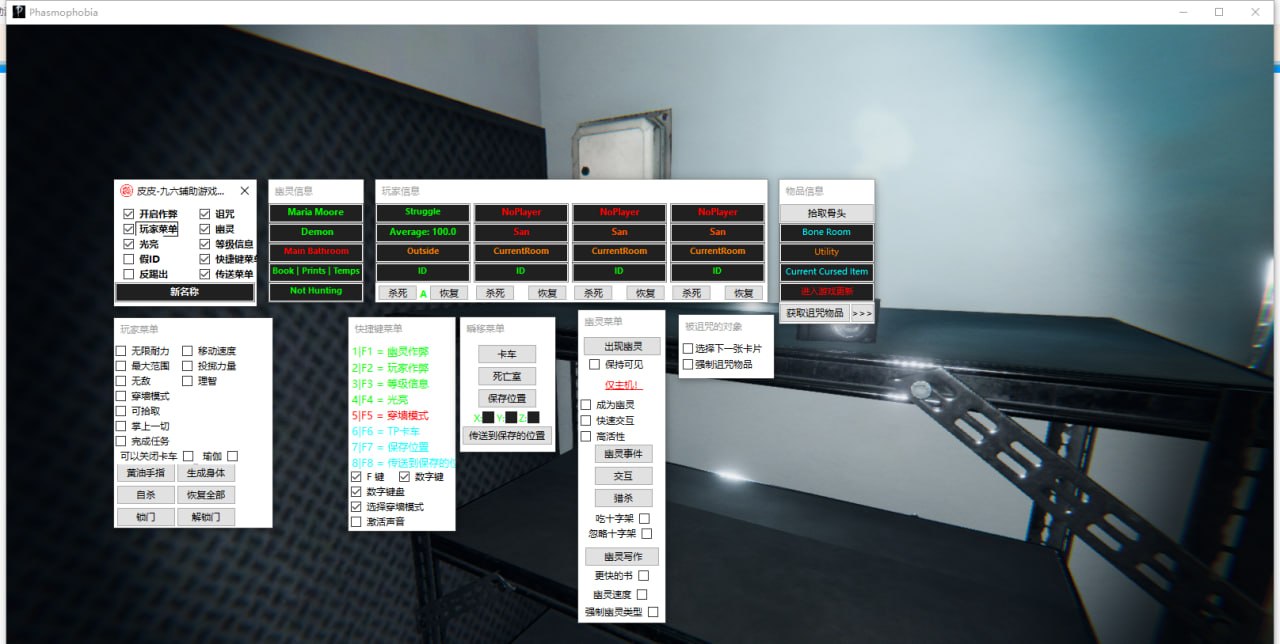Click the 死亡室 teleport button
Screen dimensions: 1280x644
(x=507, y=376)
